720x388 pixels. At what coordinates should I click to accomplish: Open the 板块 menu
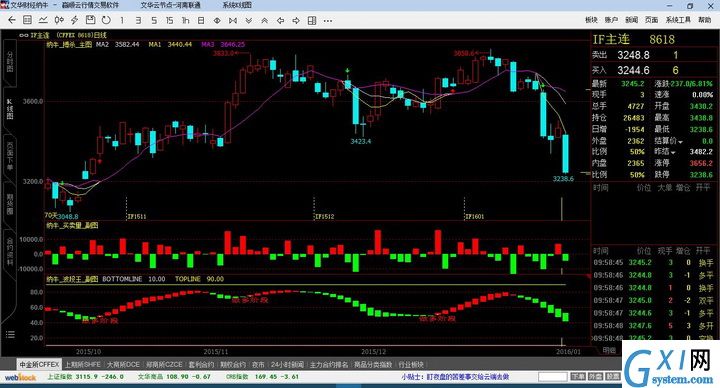click(x=591, y=20)
